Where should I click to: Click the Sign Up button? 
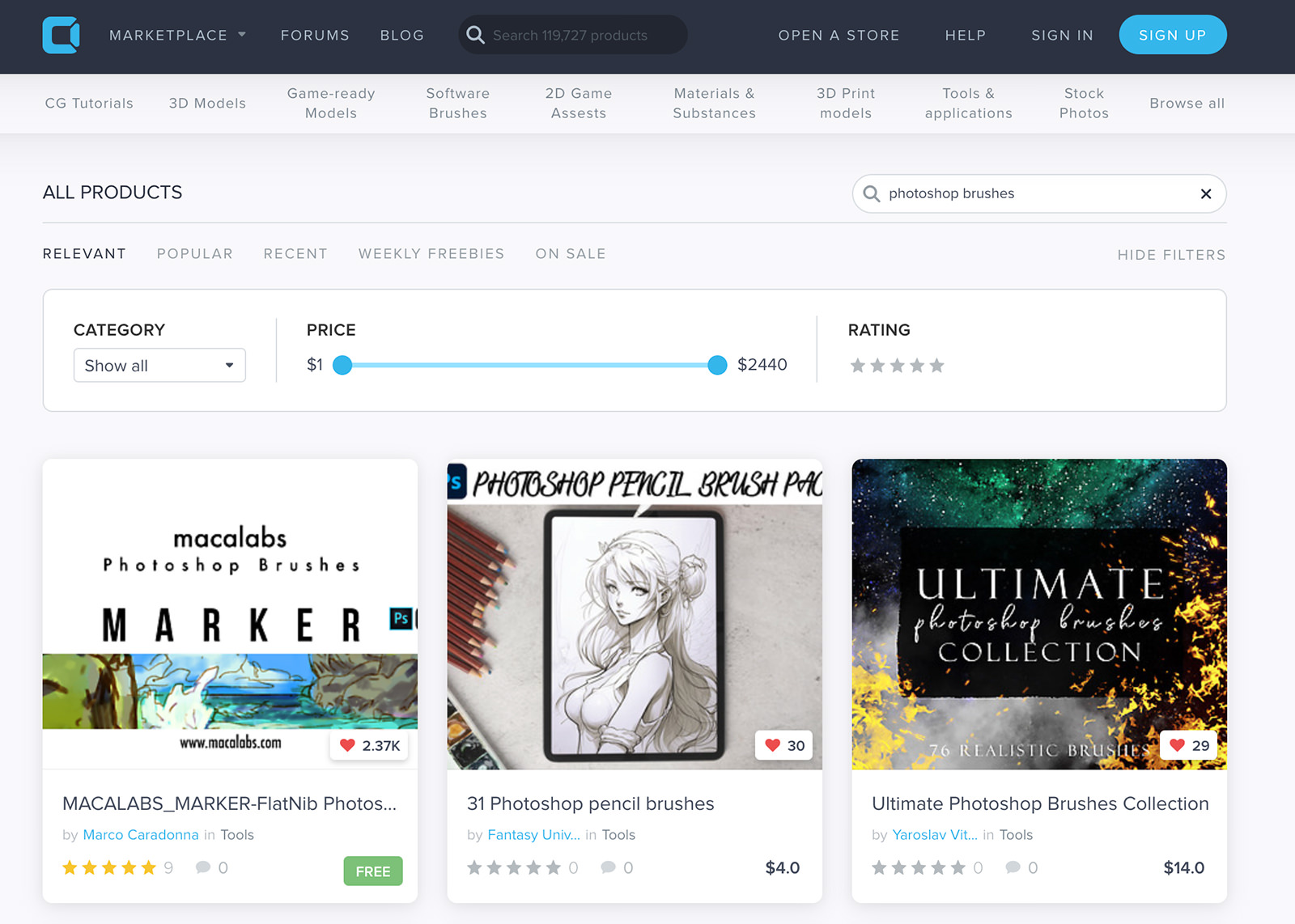click(x=1172, y=36)
